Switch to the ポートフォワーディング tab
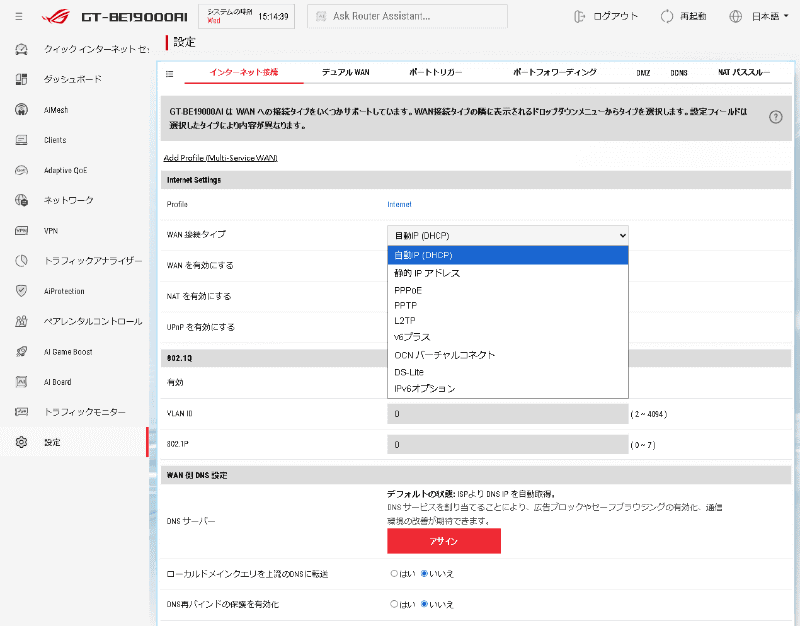The image size is (800, 626). [555, 72]
